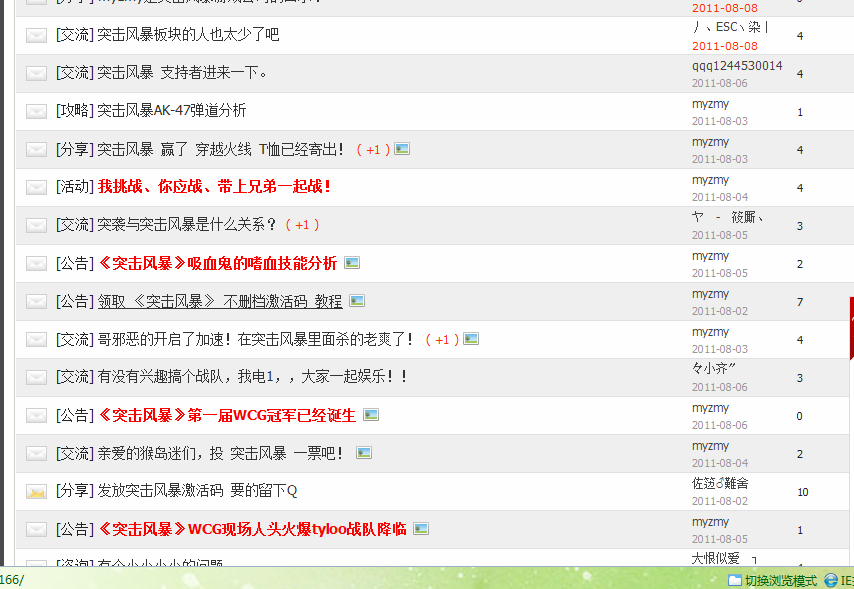
Task: Click author 佐筵♂離舍 on the 激活码 thread
Action: [x=720, y=483]
